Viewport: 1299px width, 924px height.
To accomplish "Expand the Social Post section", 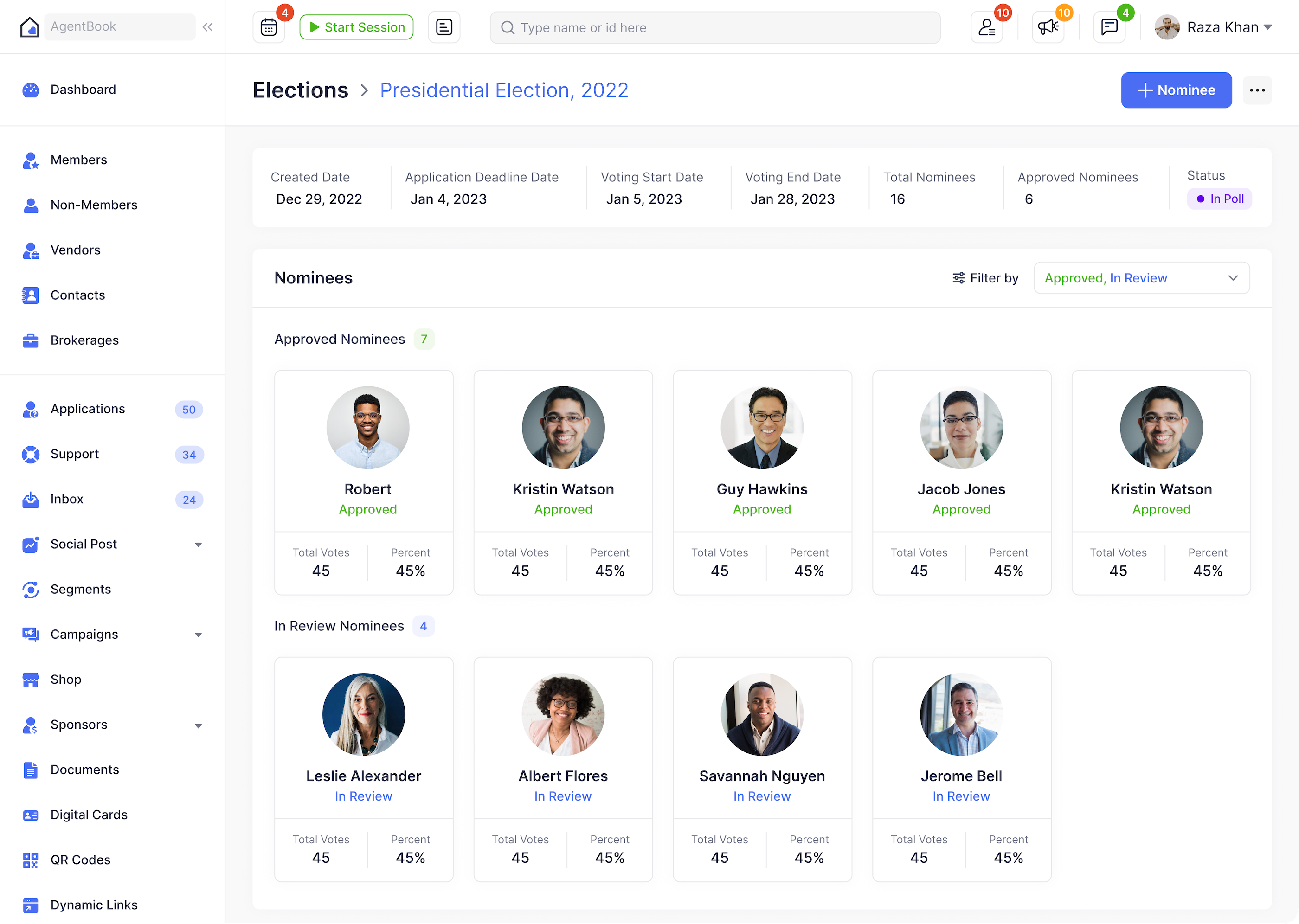I will (199, 545).
